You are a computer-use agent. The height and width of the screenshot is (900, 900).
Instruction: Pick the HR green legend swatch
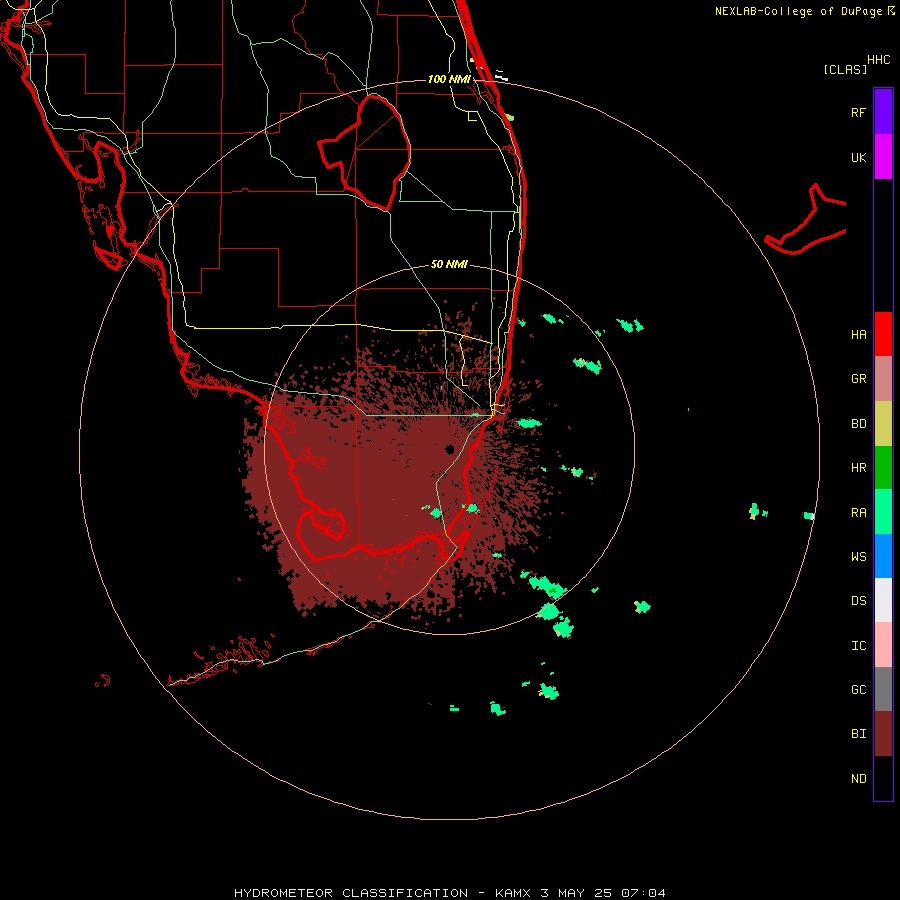(883, 468)
